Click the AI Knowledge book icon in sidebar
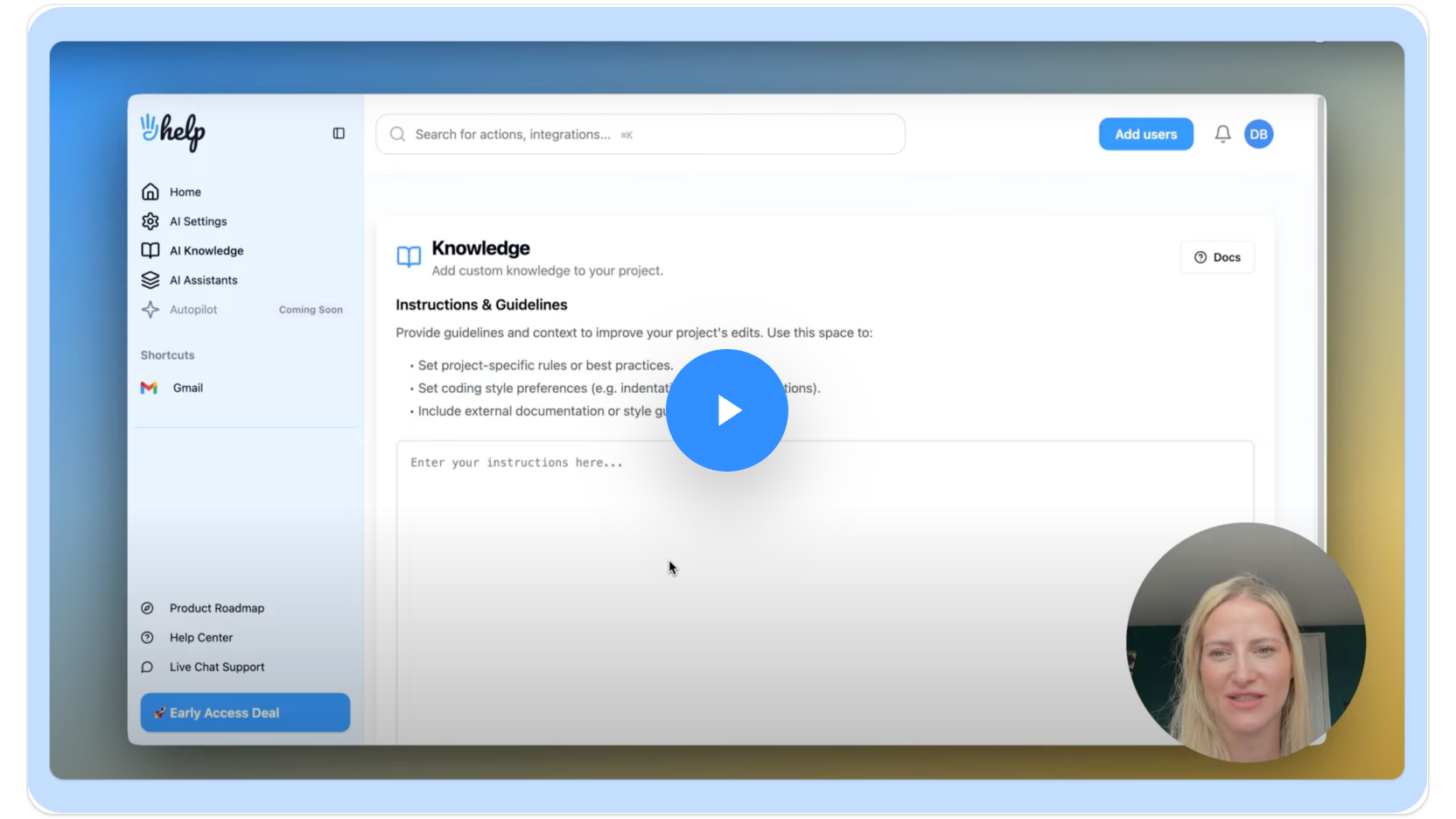The width and height of the screenshot is (1456, 819). tap(150, 250)
